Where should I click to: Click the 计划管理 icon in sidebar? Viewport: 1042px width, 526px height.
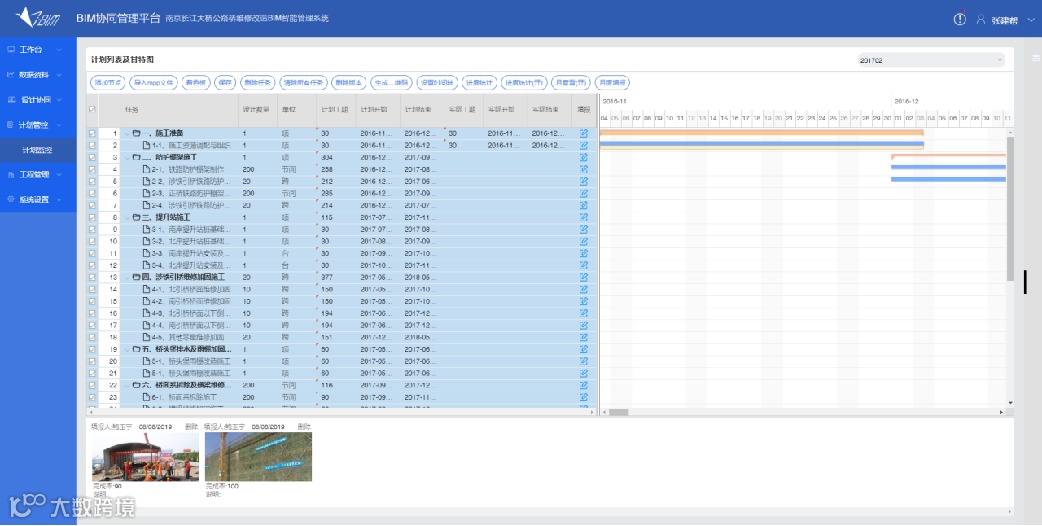(x=11, y=125)
